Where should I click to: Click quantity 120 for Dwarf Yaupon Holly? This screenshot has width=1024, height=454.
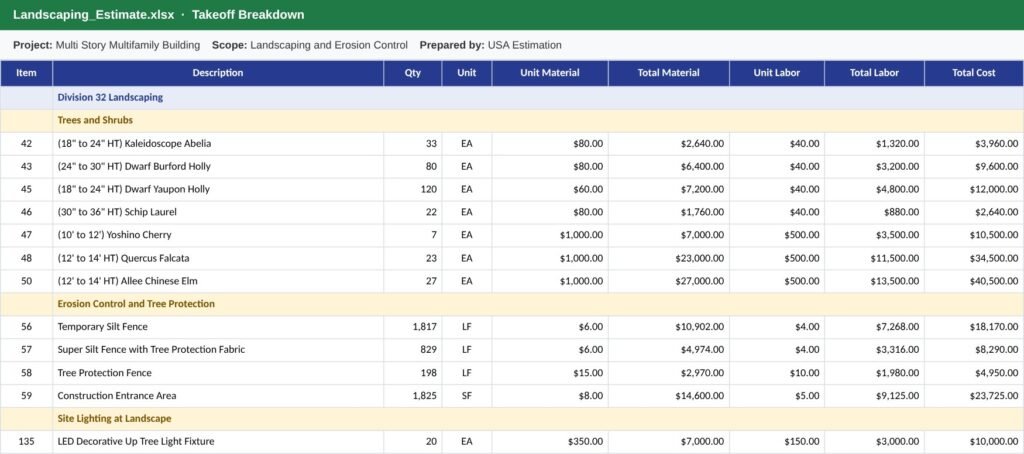[413, 189]
